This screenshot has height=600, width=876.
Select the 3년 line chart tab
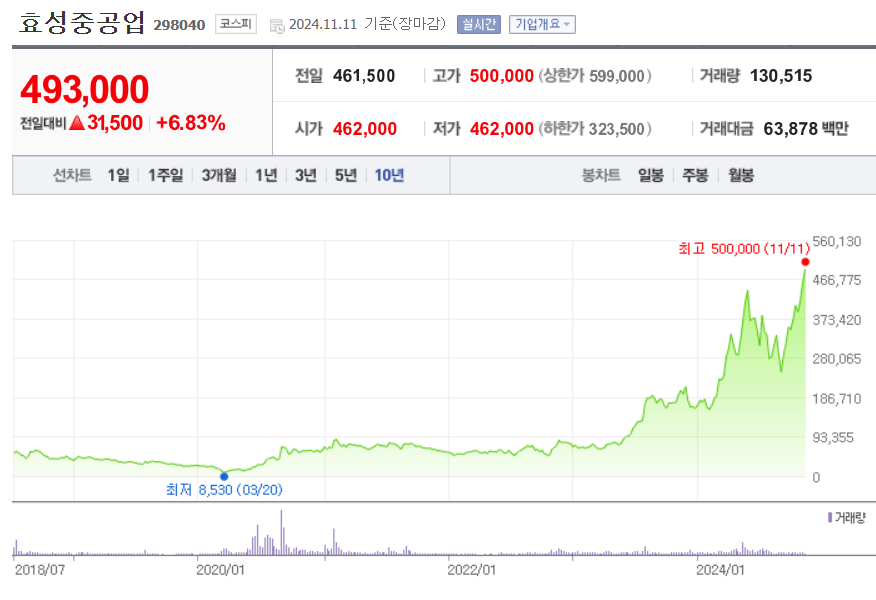point(306,175)
